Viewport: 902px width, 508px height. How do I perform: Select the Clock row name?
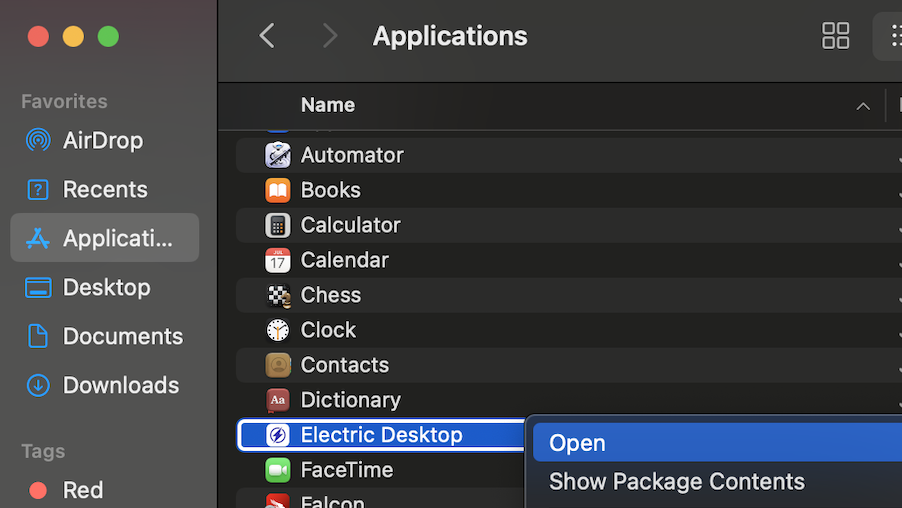pyautogui.click(x=328, y=330)
